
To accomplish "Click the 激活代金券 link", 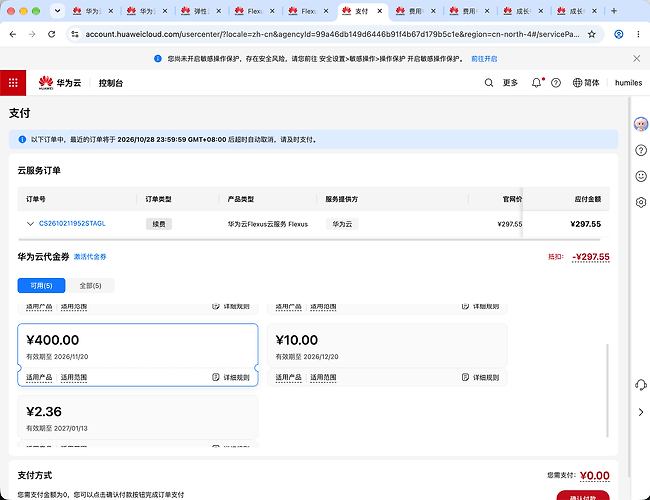I will coord(90,257).
